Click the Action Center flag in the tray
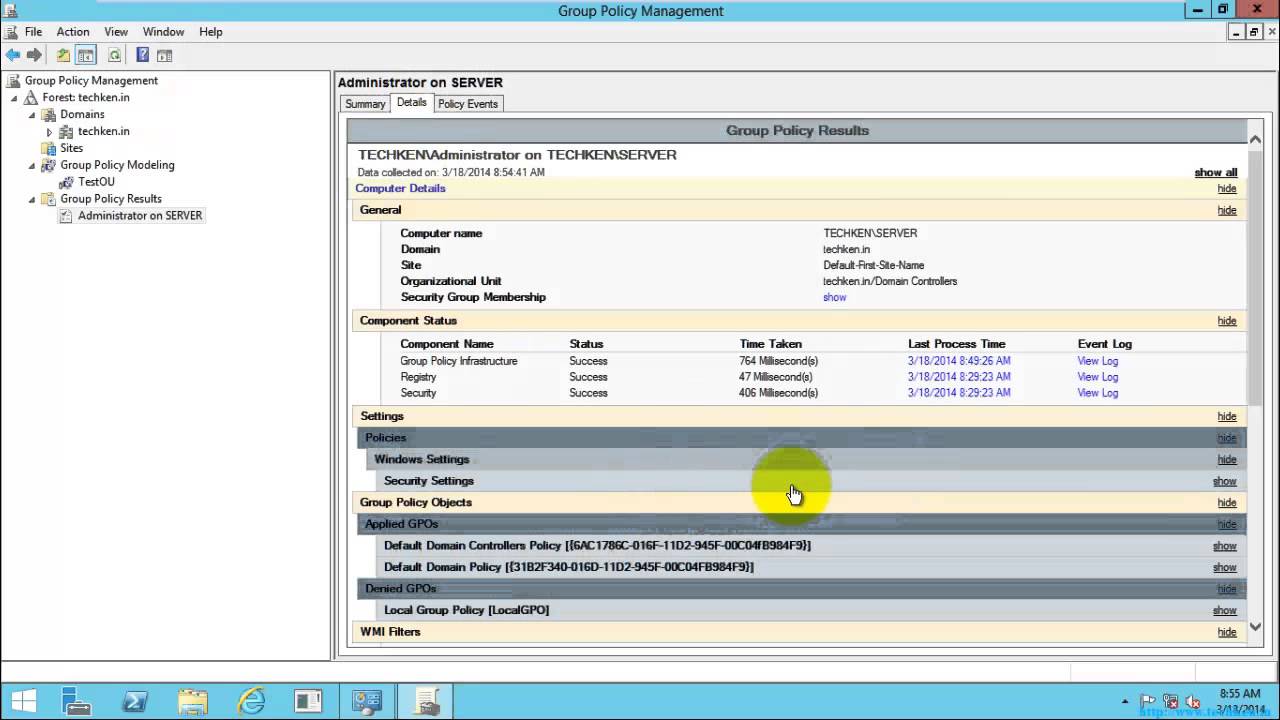The height and width of the screenshot is (720, 1280). pos(1148,702)
